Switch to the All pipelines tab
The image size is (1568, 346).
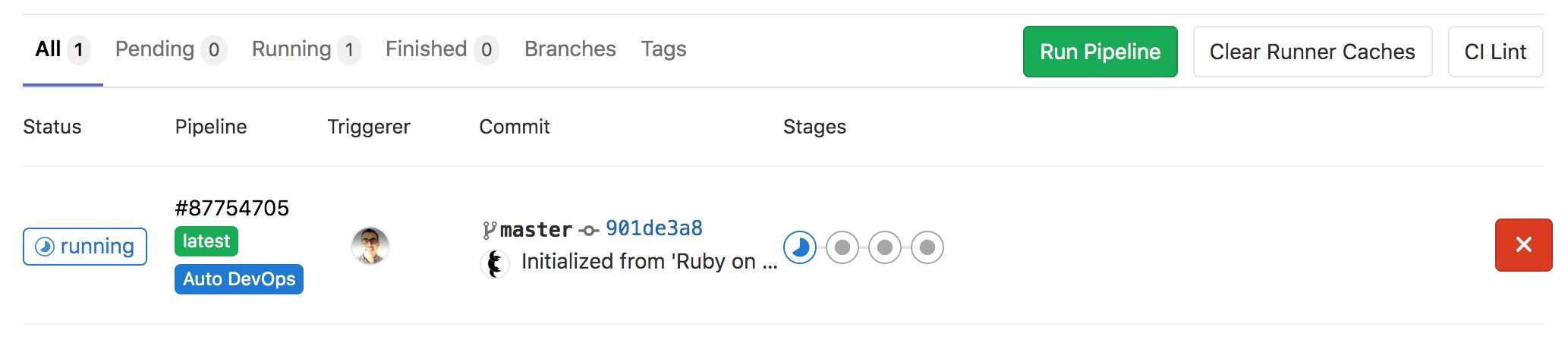pos(62,50)
